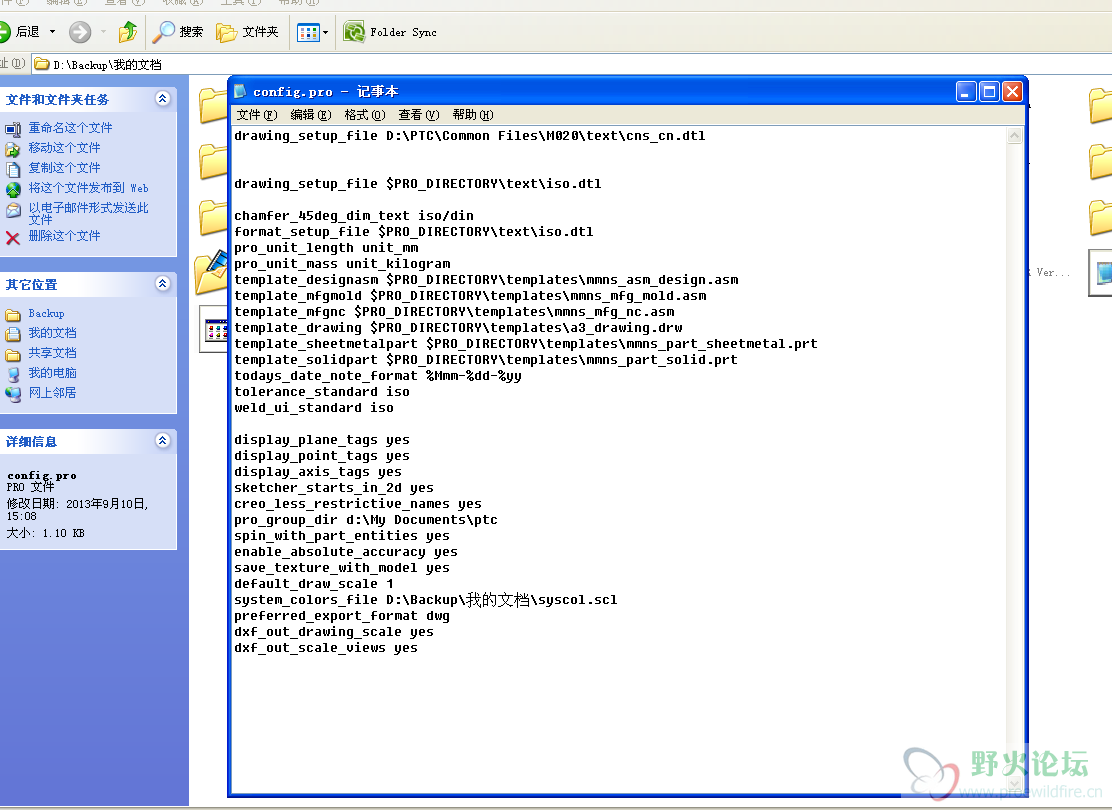Open Notepad 格式(O) menu
Image resolution: width=1112 pixels, height=810 pixels.
[365, 115]
